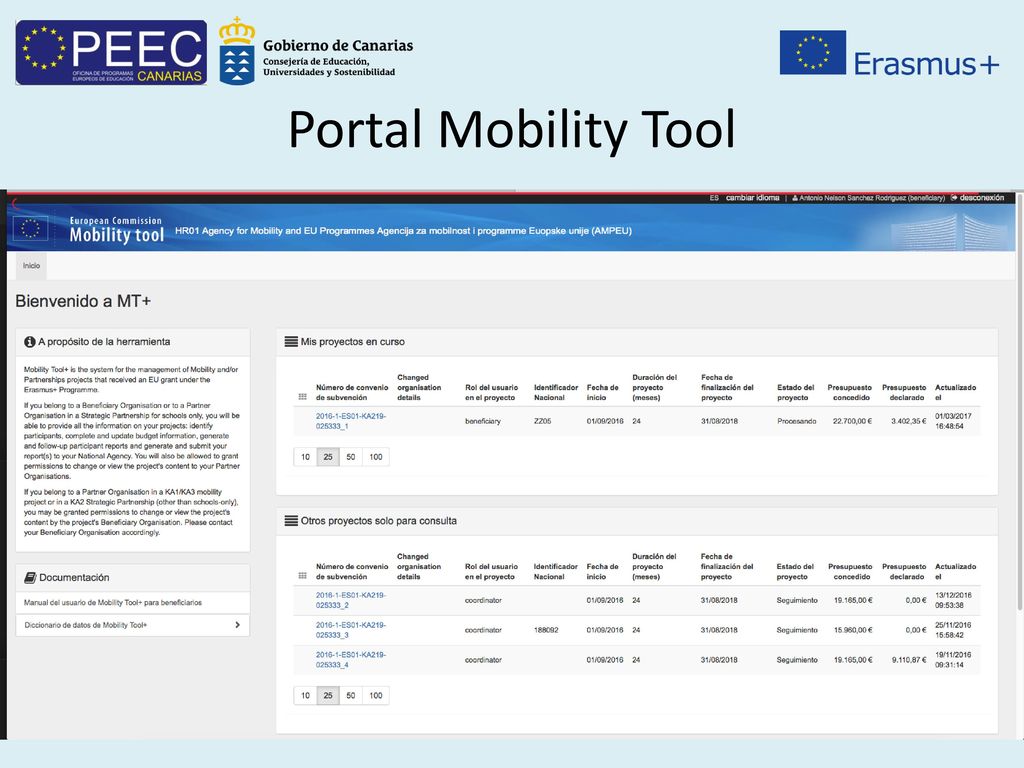Open project 2016-1-ES01-KA219-025333_2
This screenshot has width=1024, height=768.
(351, 600)
